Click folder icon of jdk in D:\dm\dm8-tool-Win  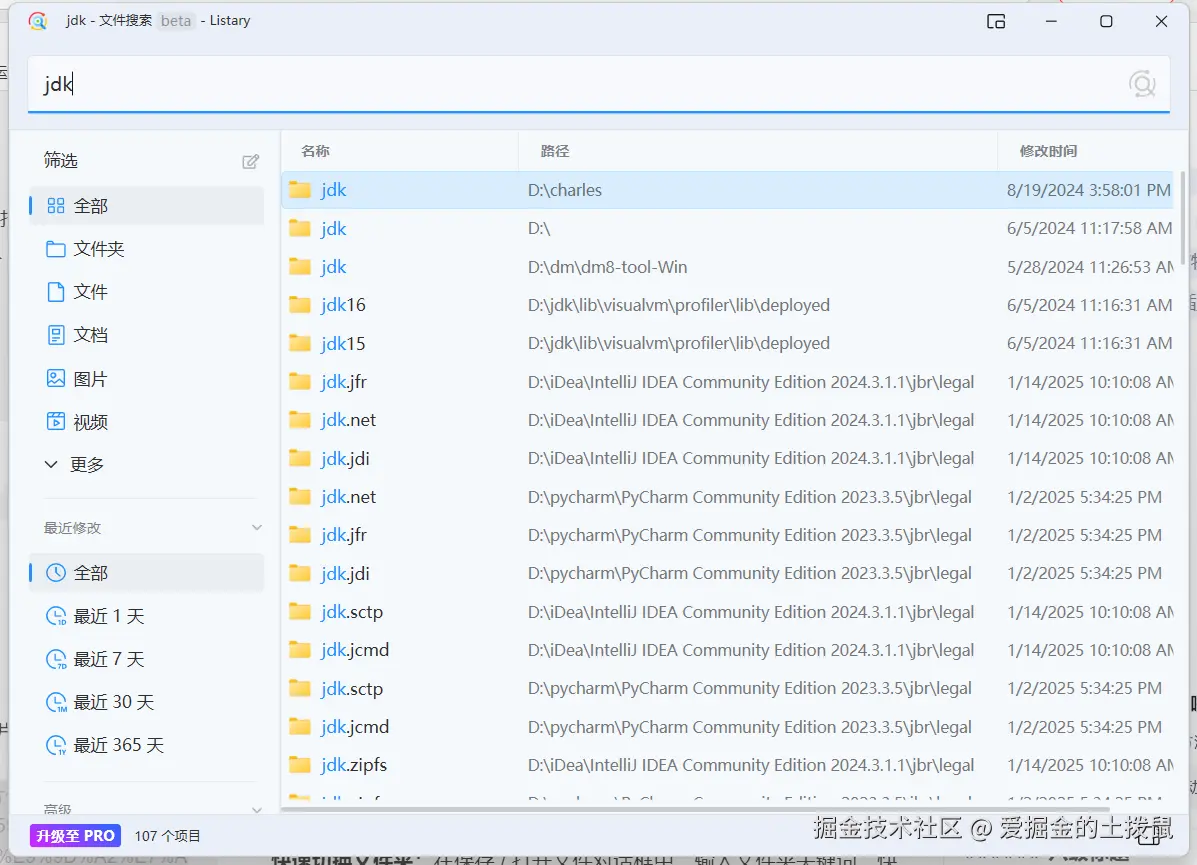(x=300, y=266)
